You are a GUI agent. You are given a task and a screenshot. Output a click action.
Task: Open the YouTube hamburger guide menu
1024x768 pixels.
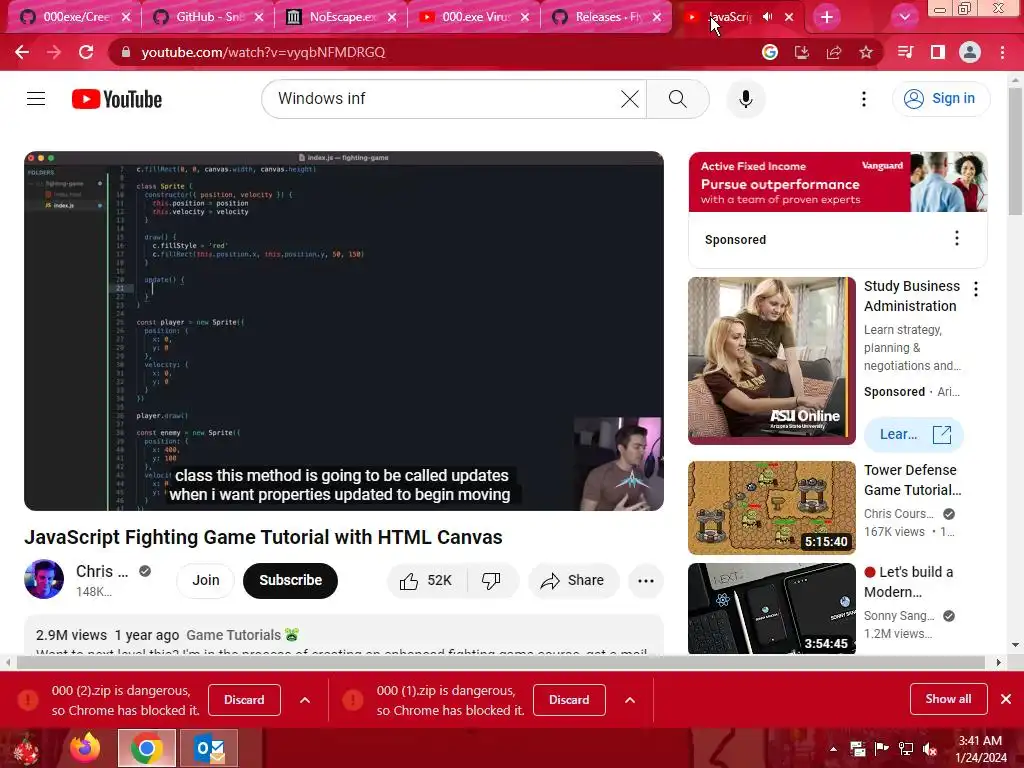[36, 99]
